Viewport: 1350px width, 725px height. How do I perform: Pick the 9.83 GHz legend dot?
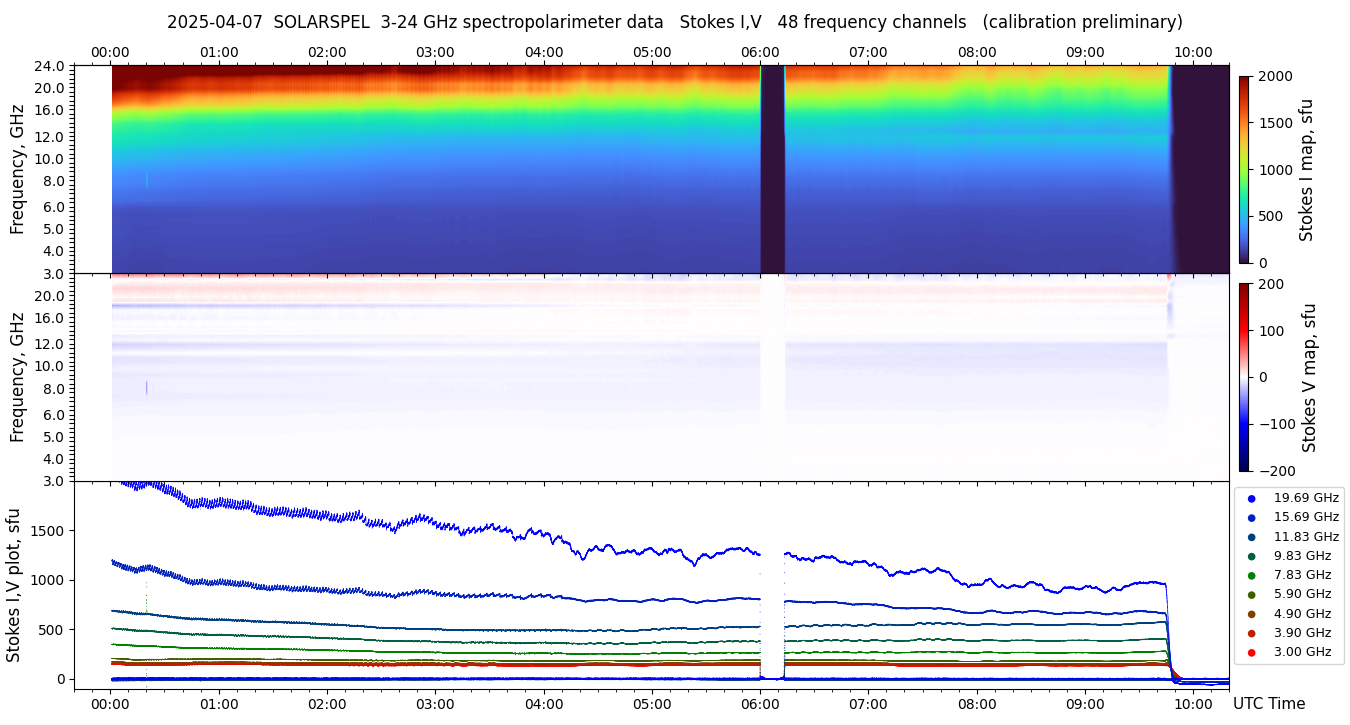[x=1251, y=556]
